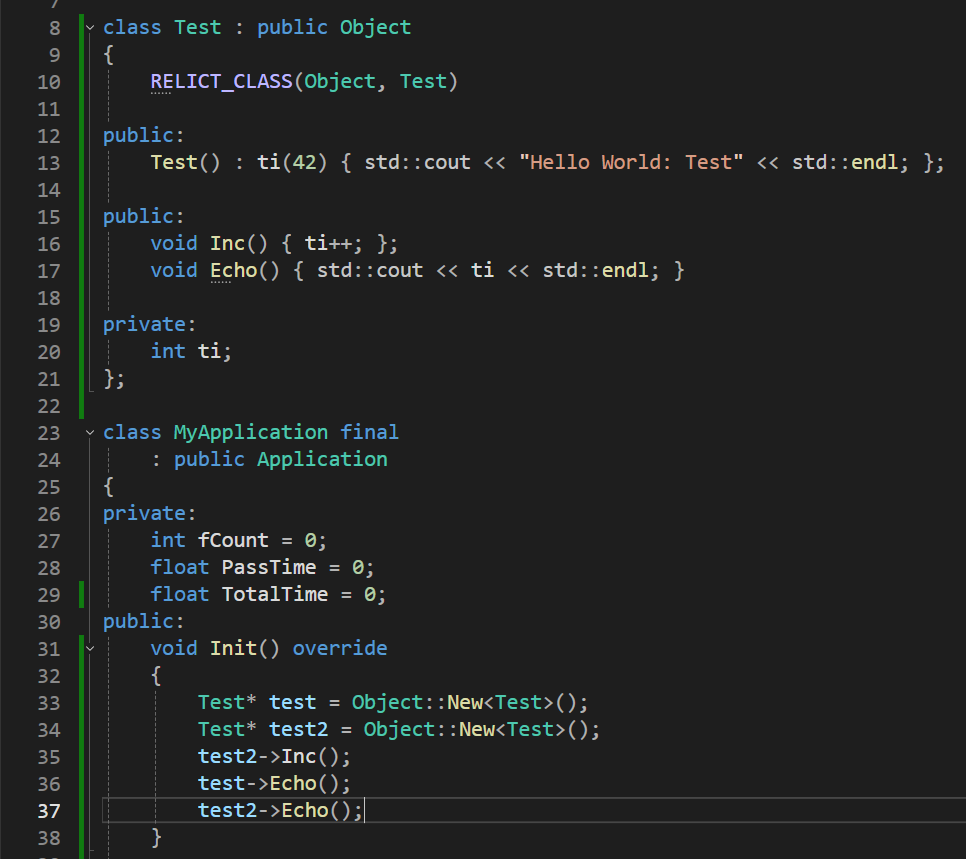Click the Application base class name
The width and height of the screenshot is (966, 859).
[x=322, y=460]
